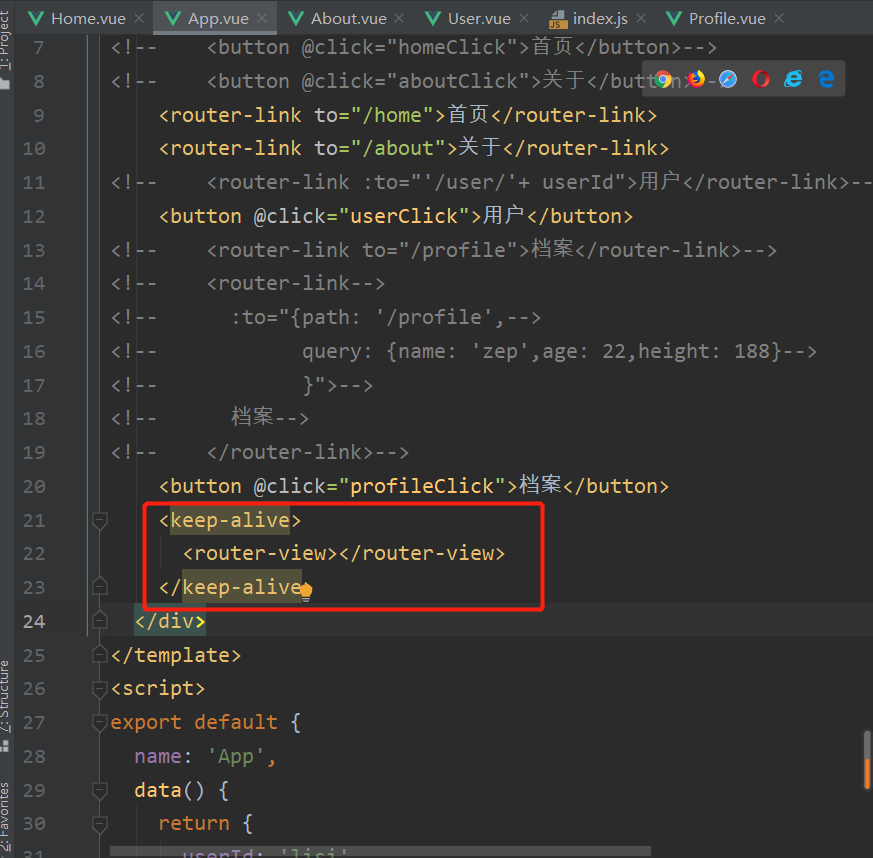The width and height of the screenshot is (873, 858).
Task: Click the opening keep-alive tag
Action: pos(230,521)
